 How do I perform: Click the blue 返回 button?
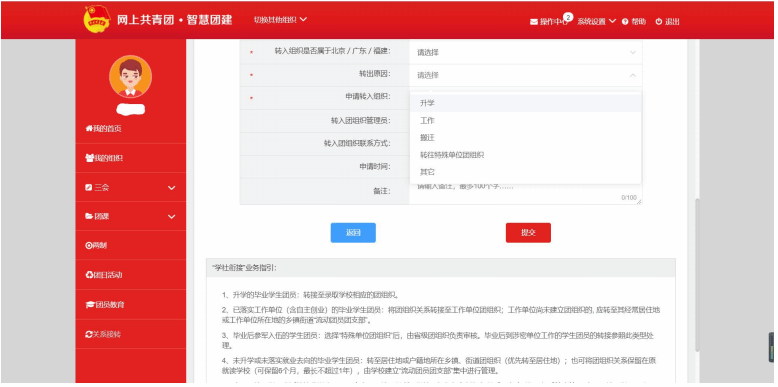click(353, 233)
